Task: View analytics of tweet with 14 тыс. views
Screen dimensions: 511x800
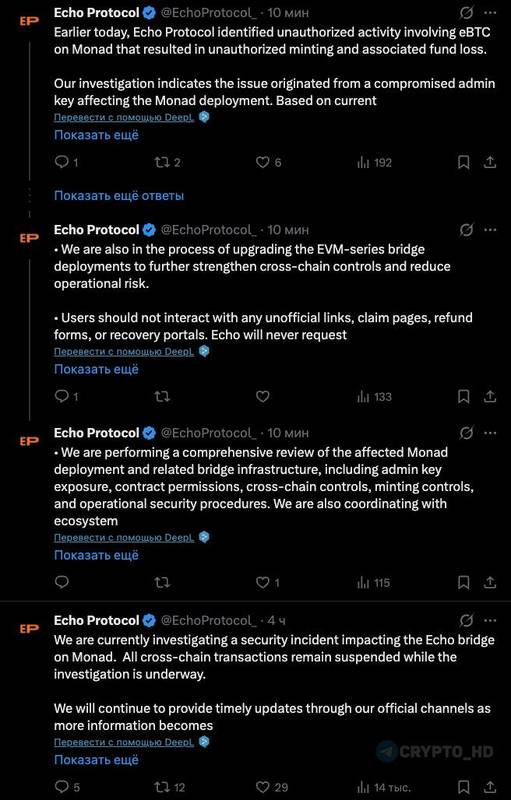Action: [384, 787]
